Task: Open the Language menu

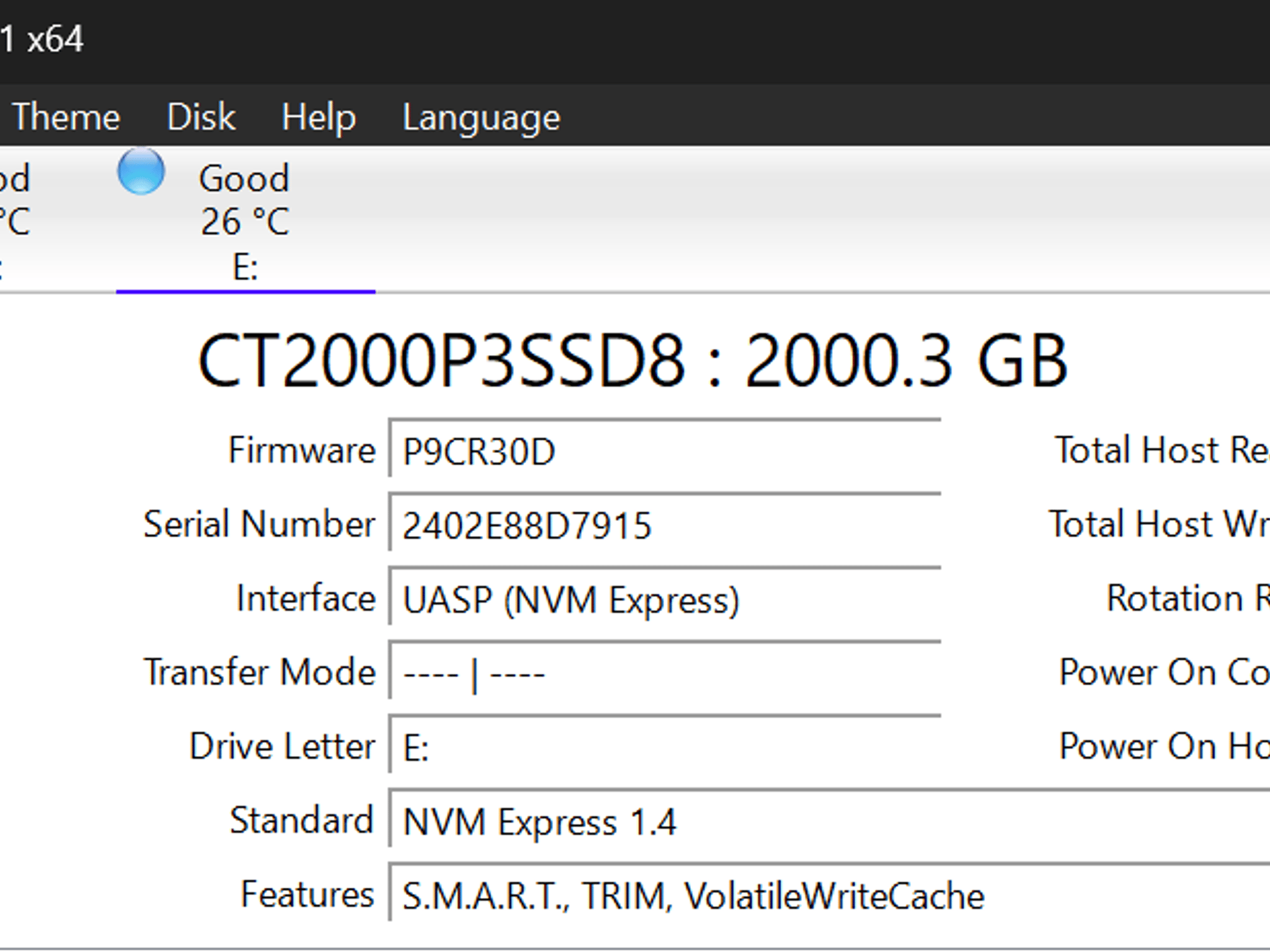Action: pyautogui.click(x=481, y=118)
